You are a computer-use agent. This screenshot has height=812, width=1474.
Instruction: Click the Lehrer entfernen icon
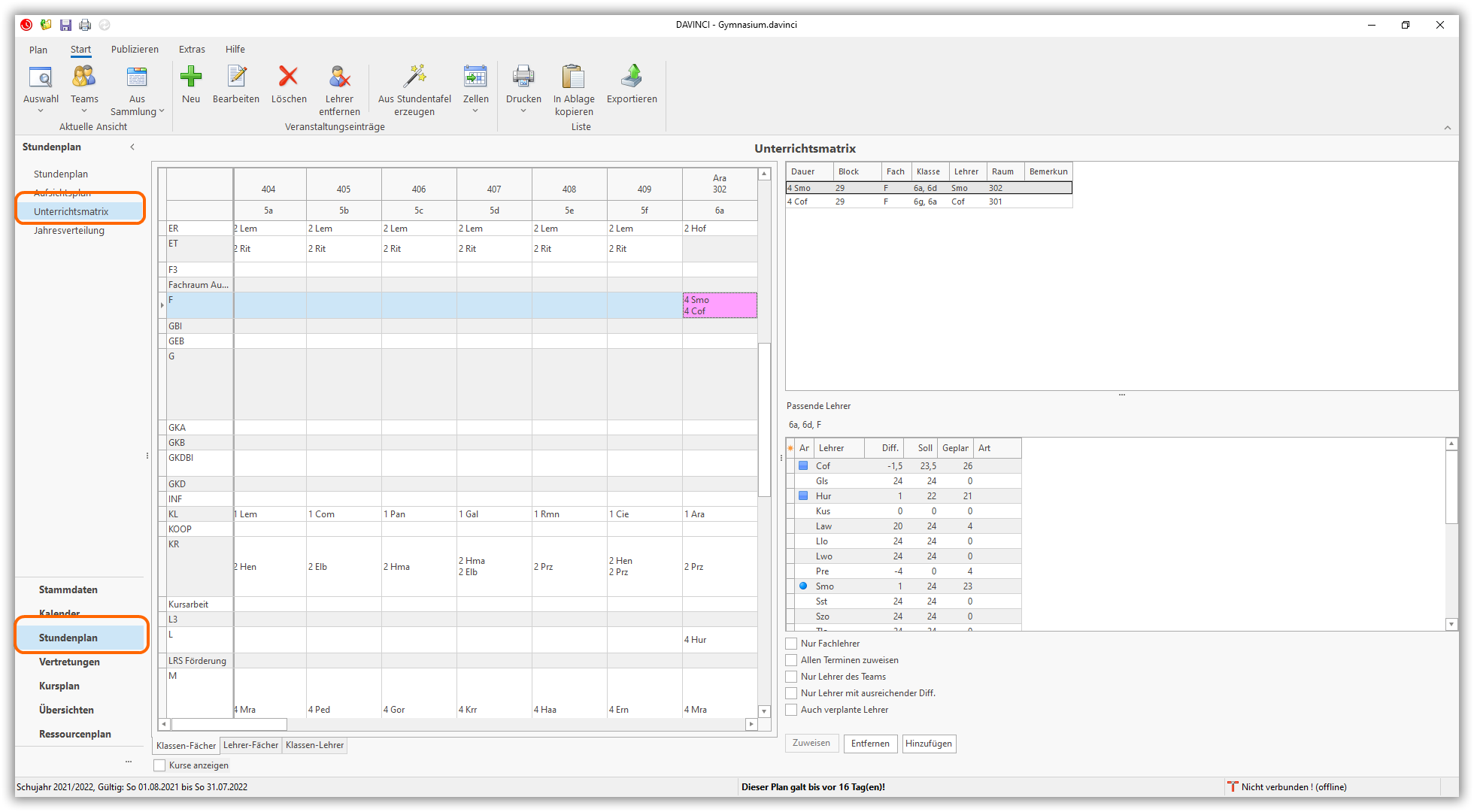tap(339, 77)
